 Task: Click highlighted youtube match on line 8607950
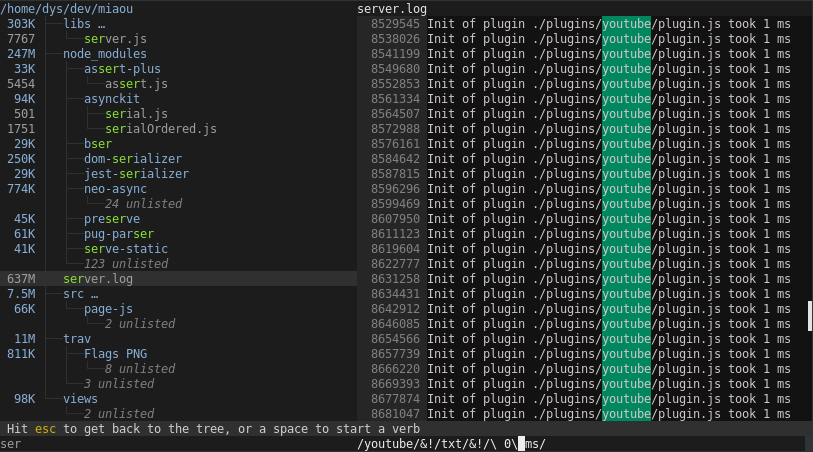(626, 219)
